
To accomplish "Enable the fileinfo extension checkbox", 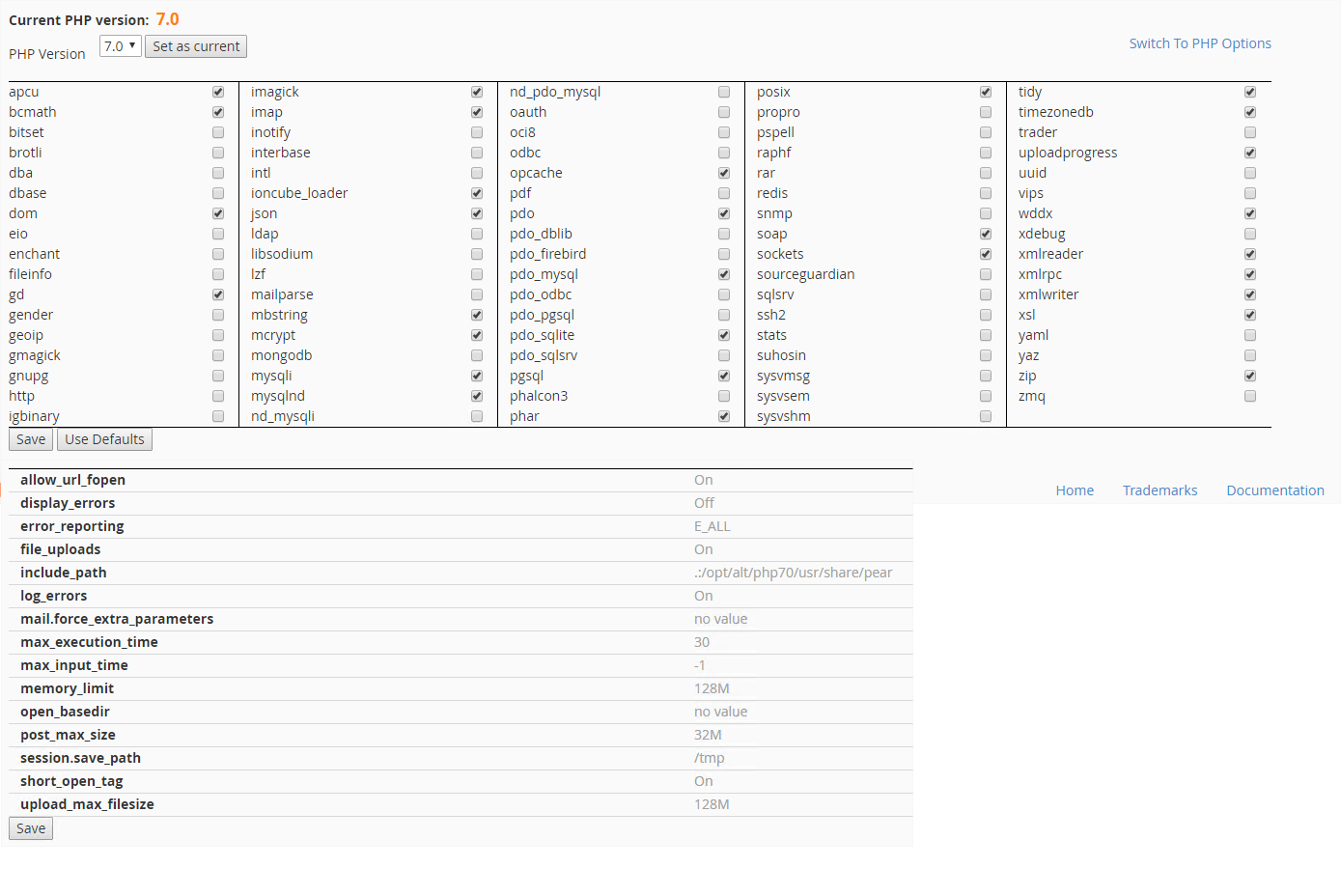I will pyautogui.click(x=218, y=274).
